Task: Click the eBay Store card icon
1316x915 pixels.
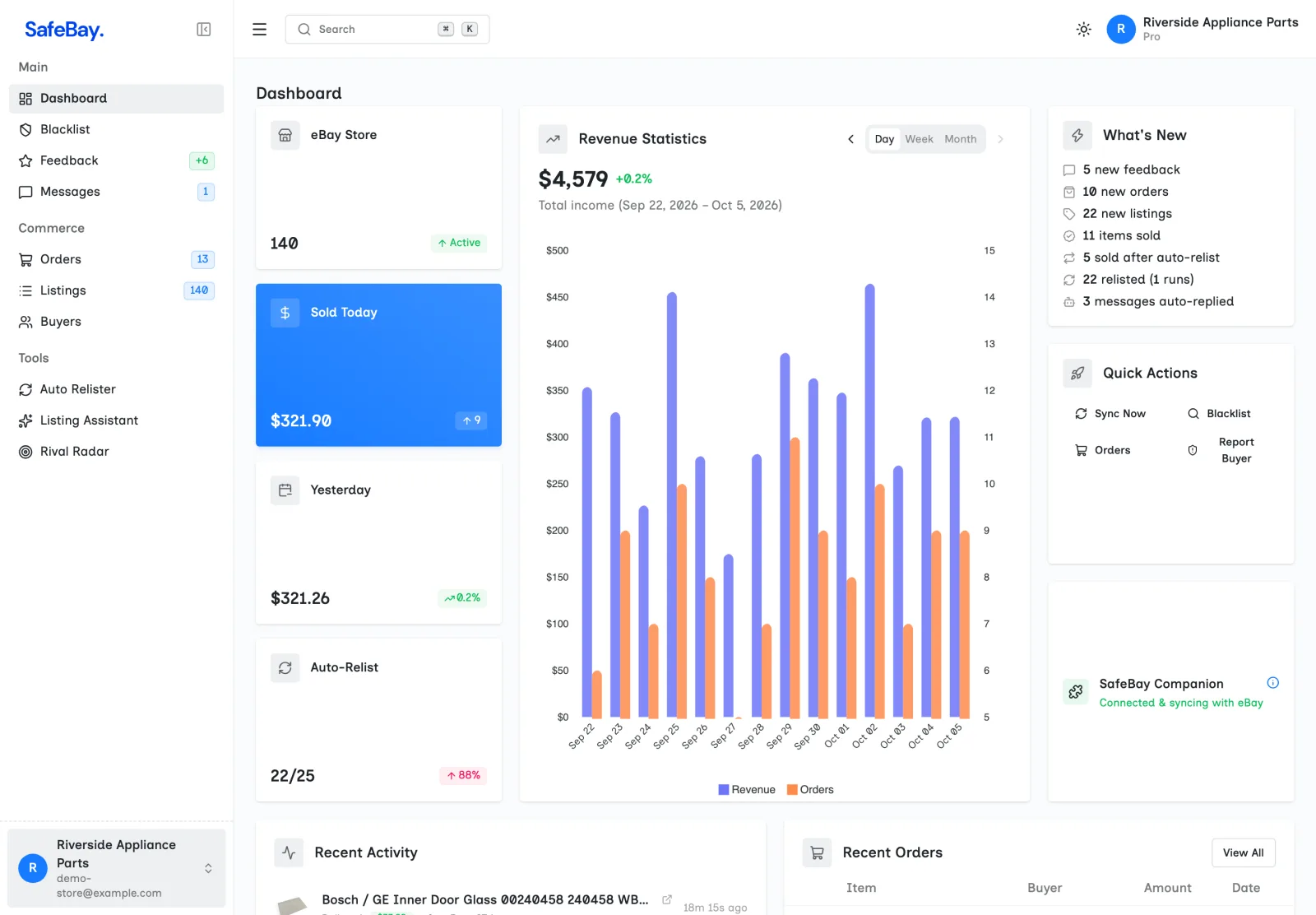Action: pos(285,135)
